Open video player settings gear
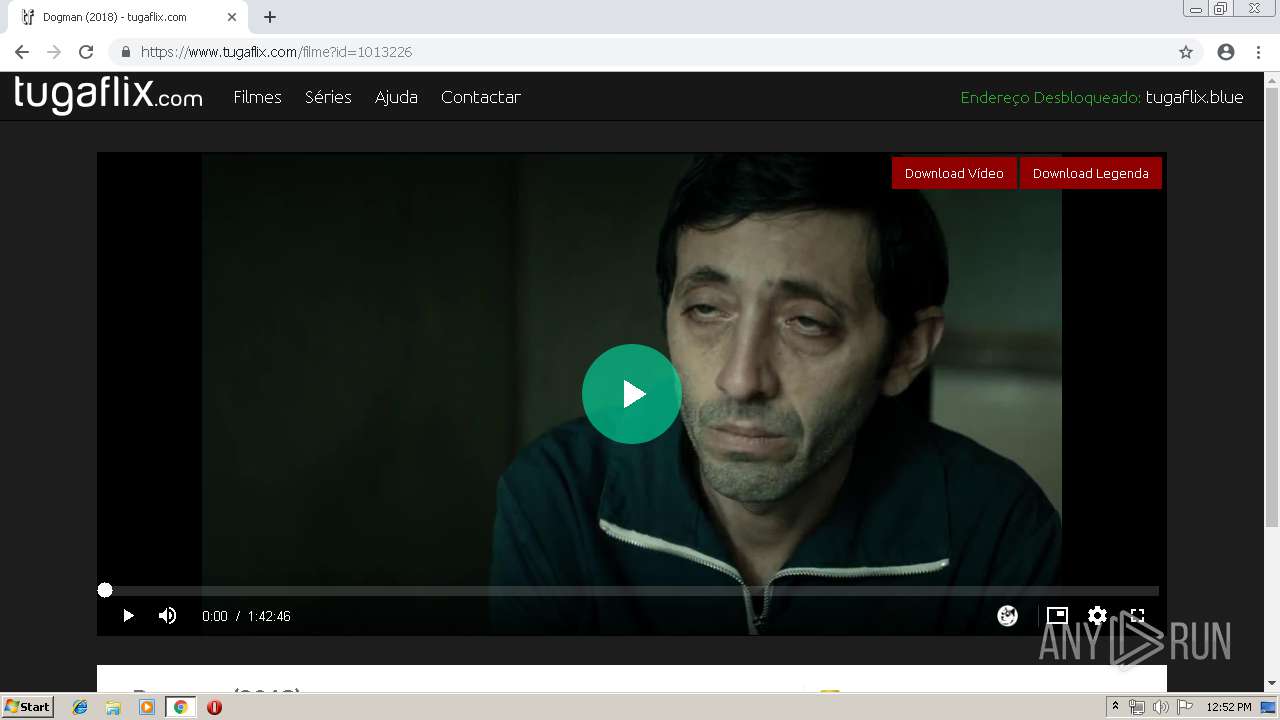The image size is (1280, 720). tap(1097, 616)
